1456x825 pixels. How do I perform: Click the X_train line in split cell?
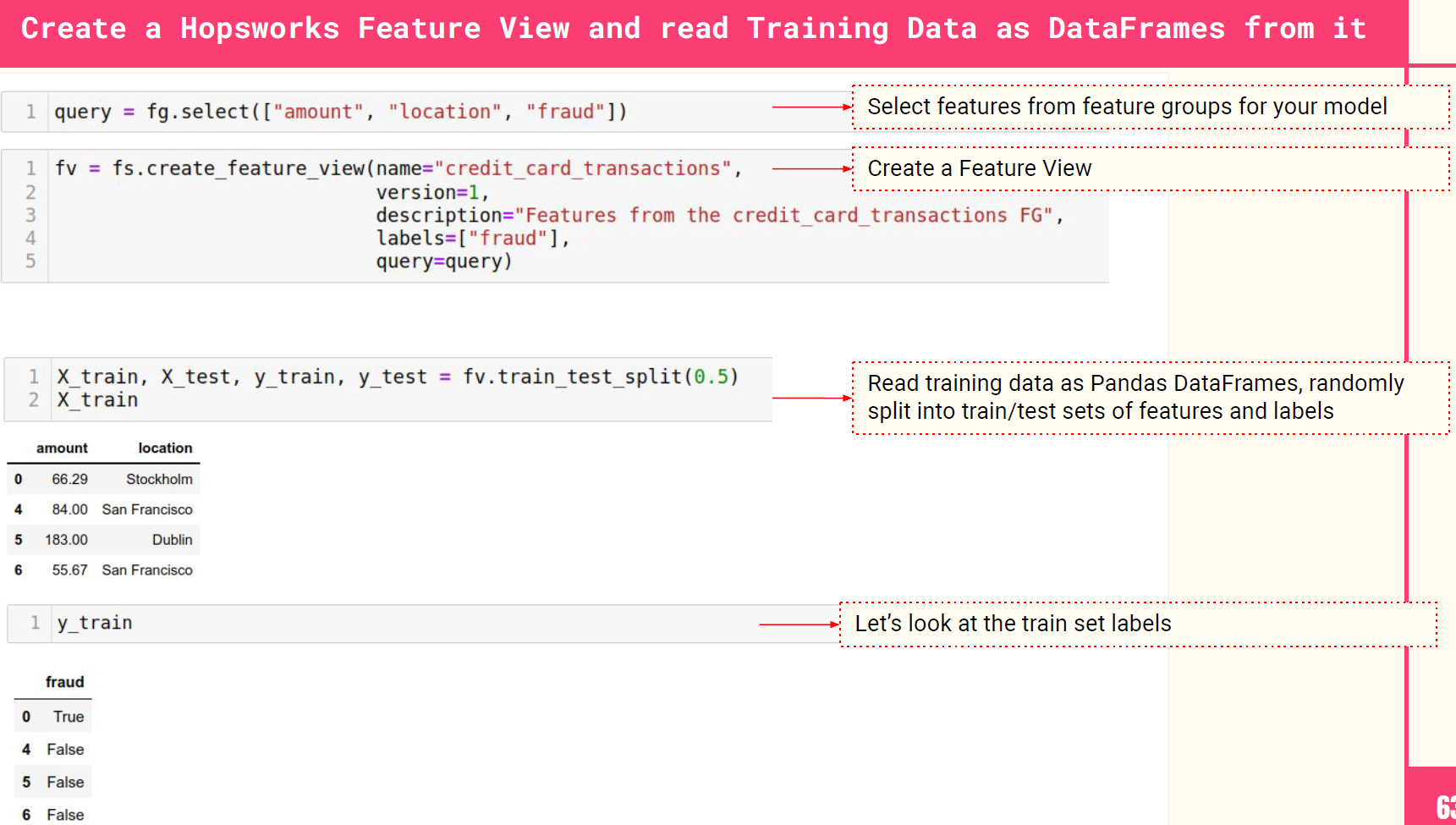(x=97, y=400)
